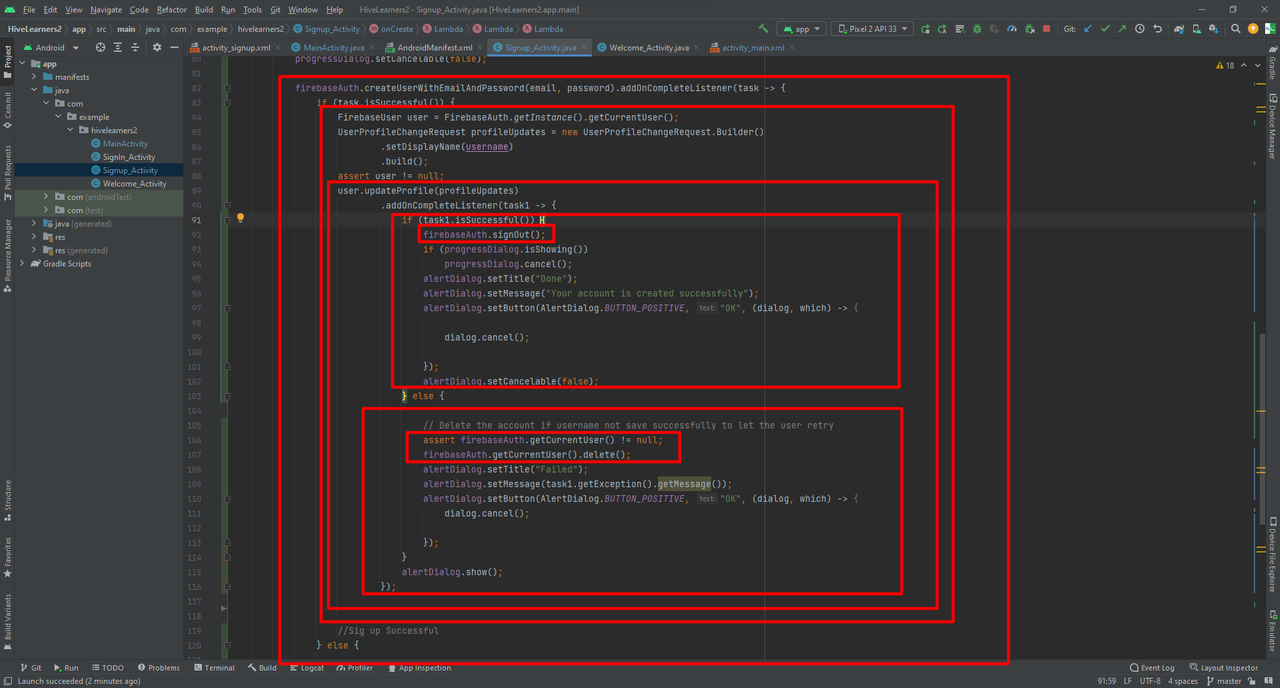The image size is (1280, 688).
Task: Close the Signup_Activity.java tab
Action: (x=584, y=47)
